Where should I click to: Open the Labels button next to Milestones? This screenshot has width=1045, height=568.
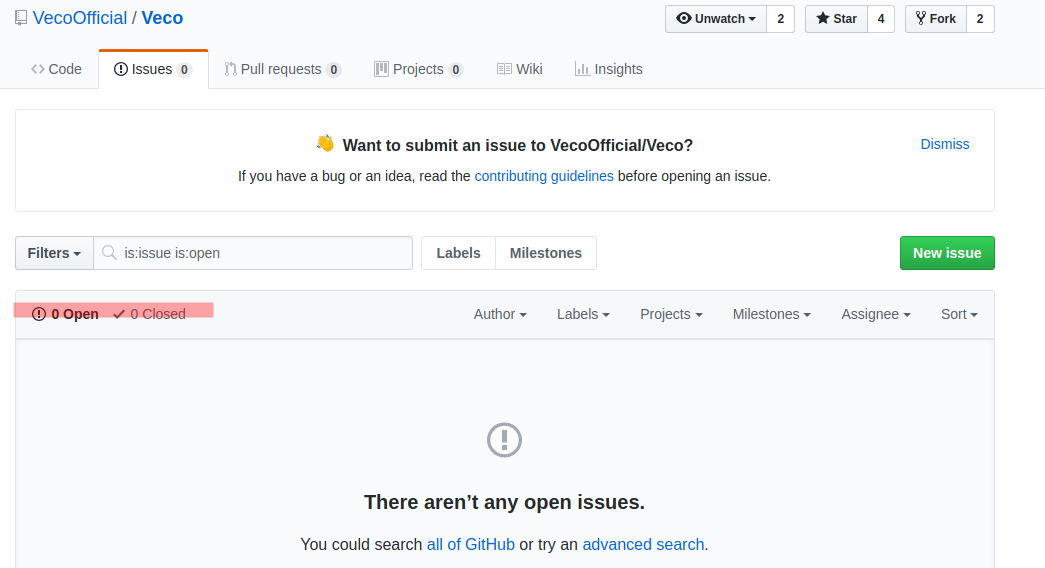[x=459, y=253]
